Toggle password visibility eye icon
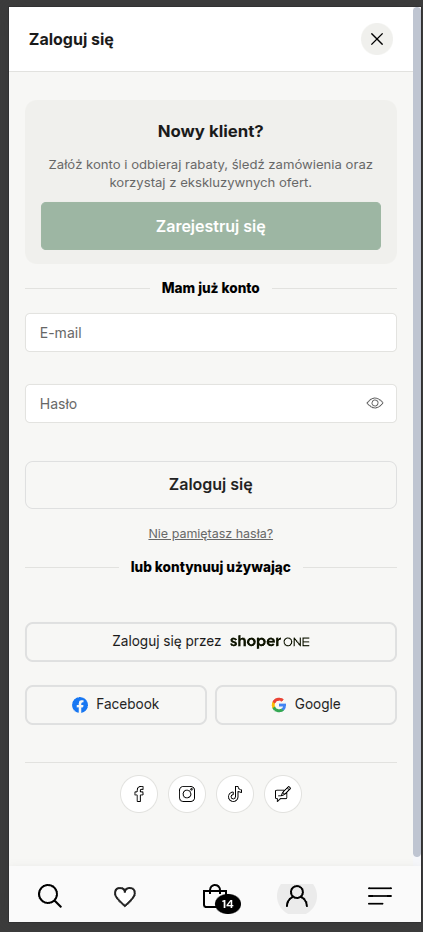This screenshot has height=932, width=423. point(375,403)
